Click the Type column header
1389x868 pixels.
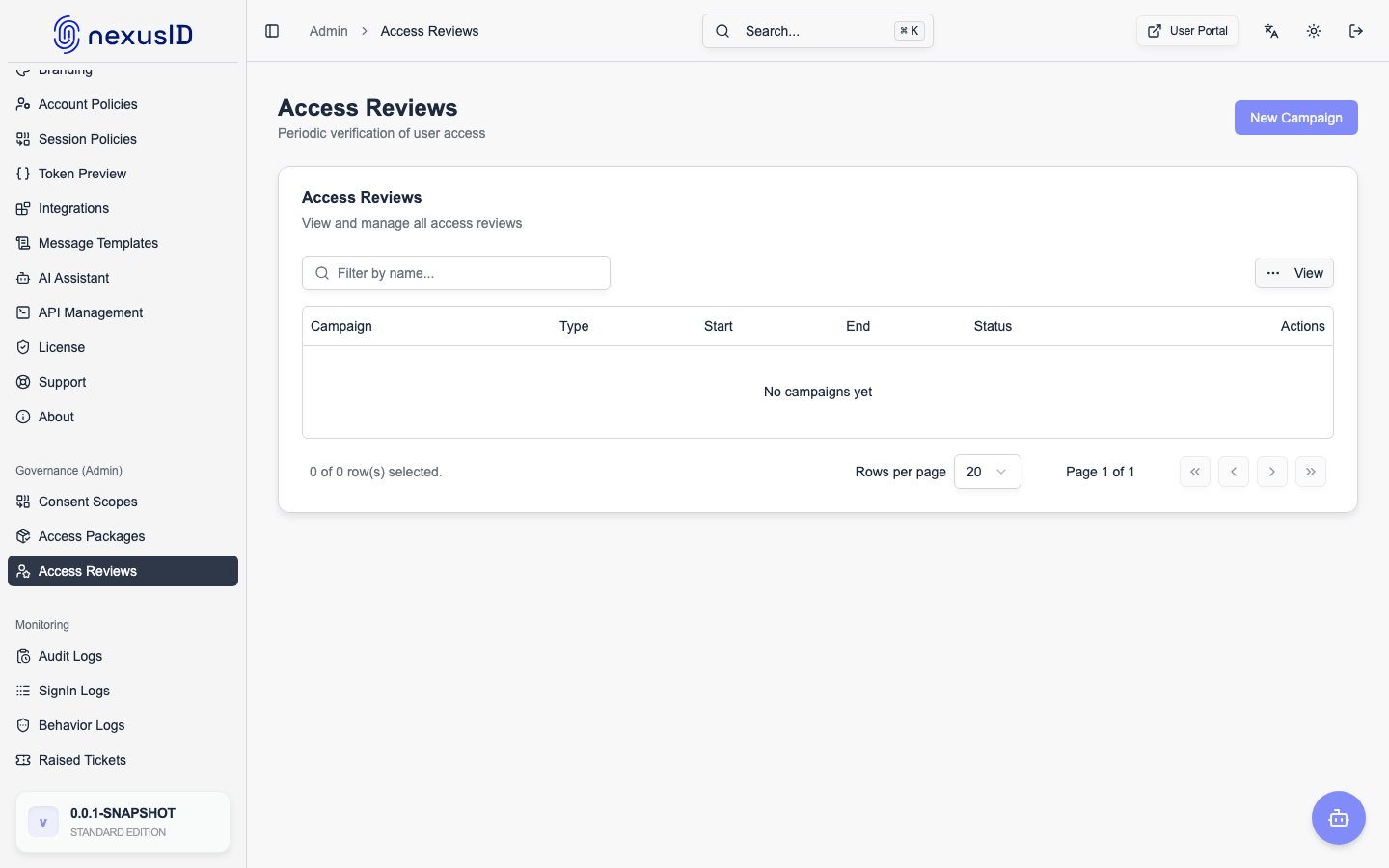(574, 326)
